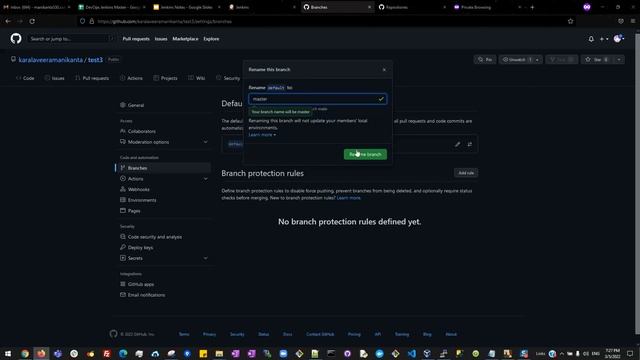Screen dimensions: 640x360
Task: Go to the Wiki tab
Action: [196, 78]
